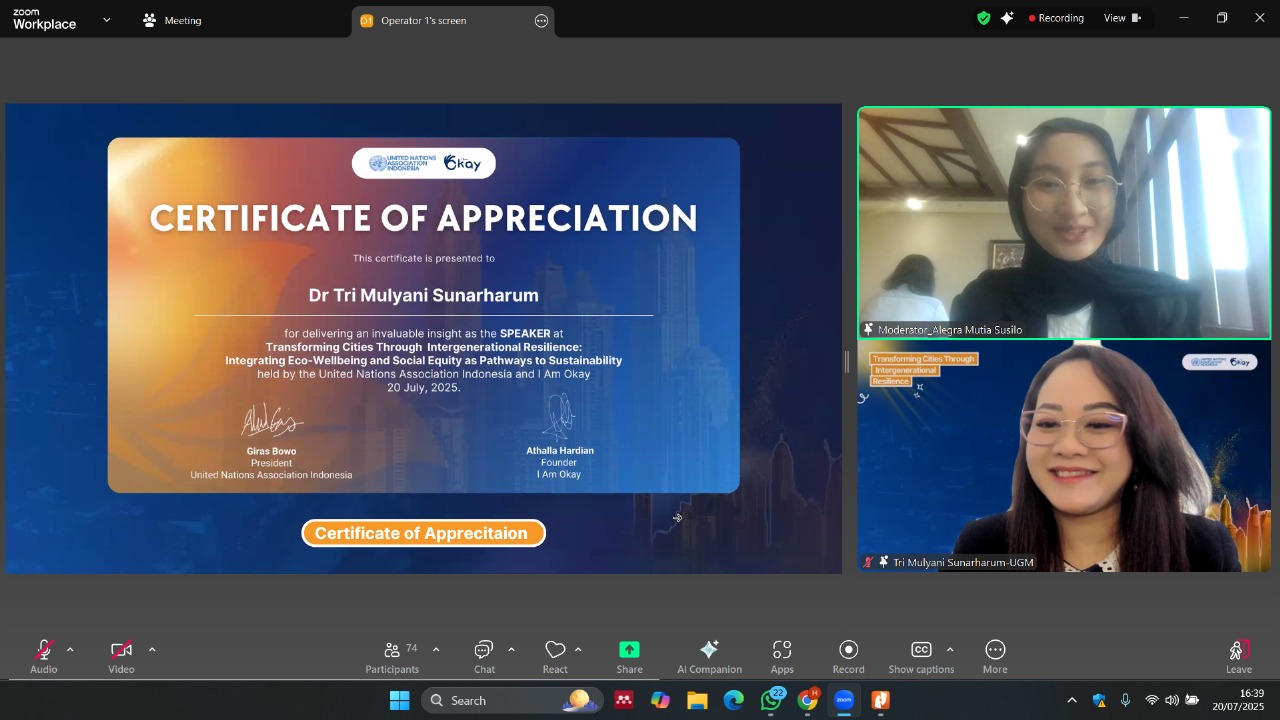The height and width of the screenshot is (720, 1280).
Task: Click the microphone tray icon
Action: [1125, 700]
